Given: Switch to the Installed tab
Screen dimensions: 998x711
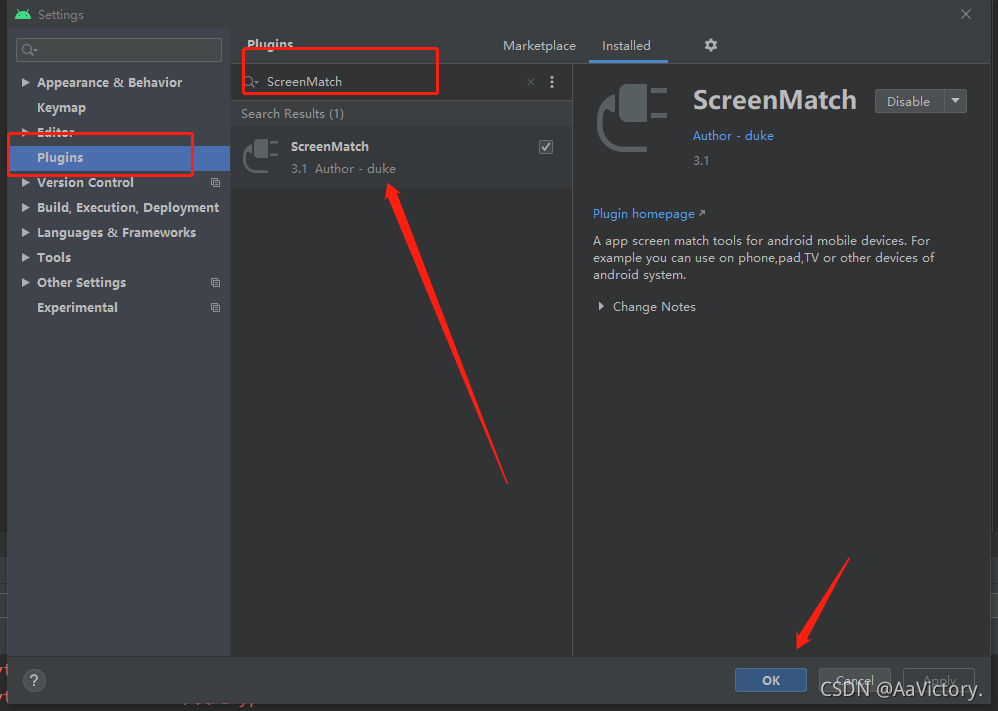Looking at the screenshot, I should [626, 46].
